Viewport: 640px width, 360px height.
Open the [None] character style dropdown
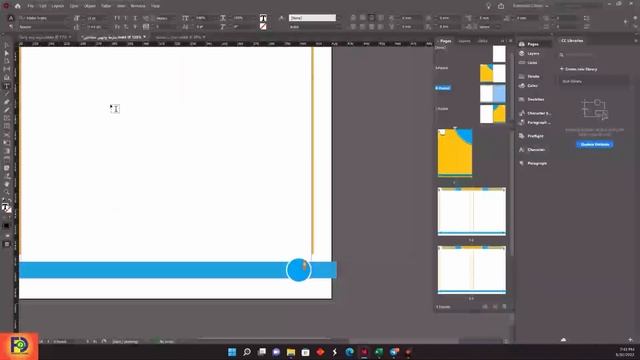coord(313,18)
